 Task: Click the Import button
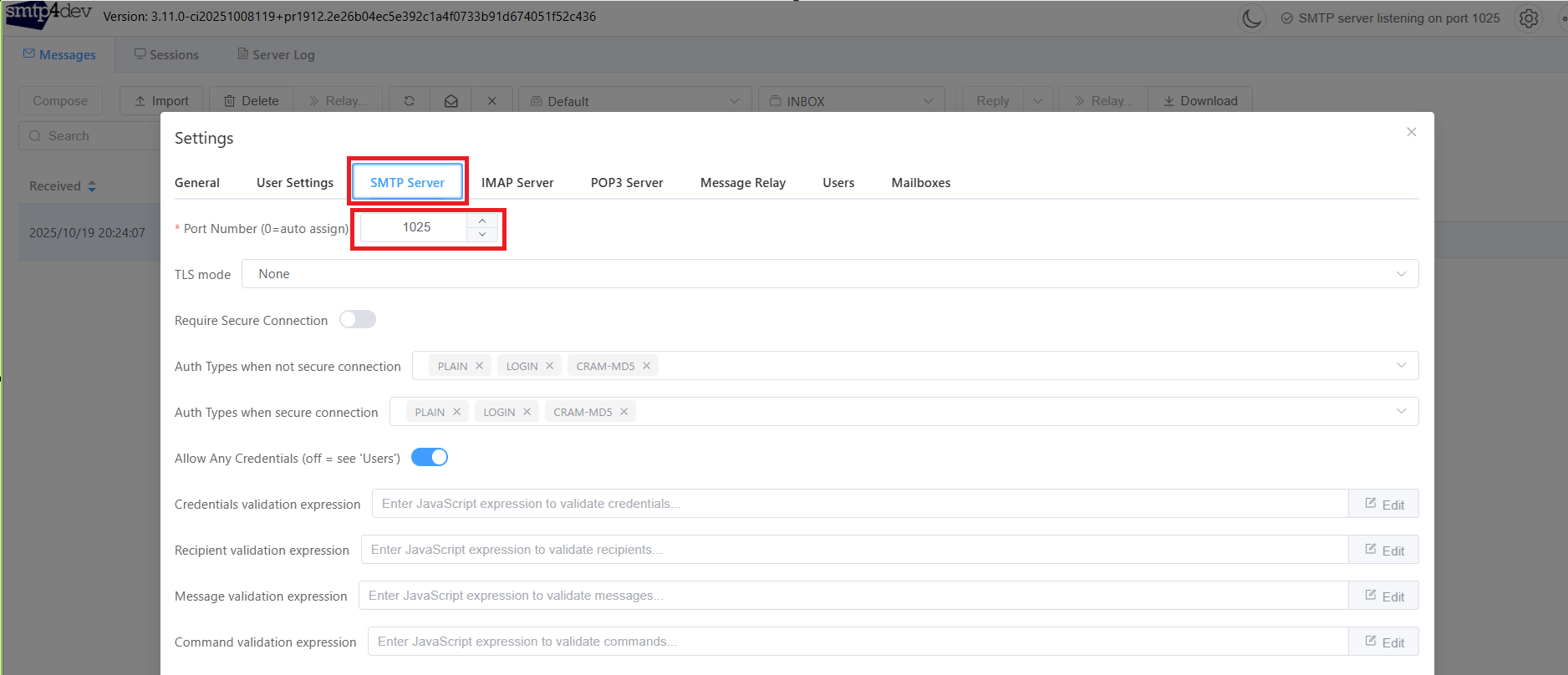click(161, 100)
